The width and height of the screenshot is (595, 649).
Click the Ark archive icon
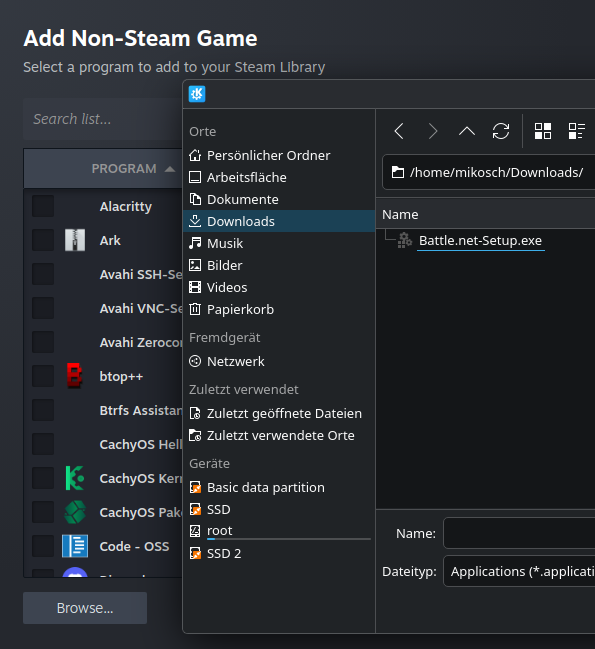point(75,240)
